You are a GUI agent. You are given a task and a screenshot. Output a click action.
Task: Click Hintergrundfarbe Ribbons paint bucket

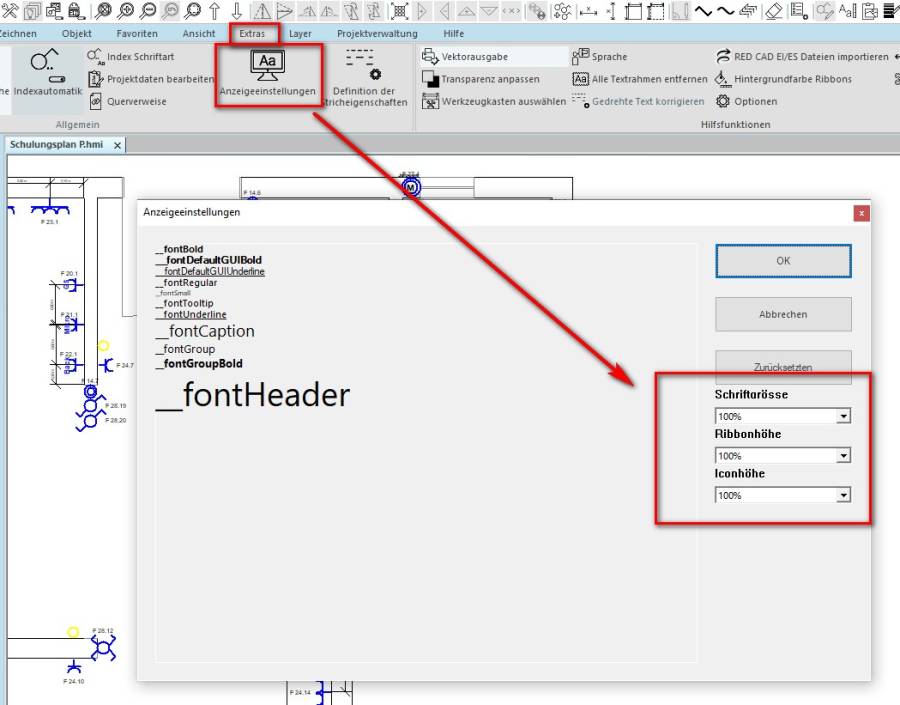(x=723, y=79)
